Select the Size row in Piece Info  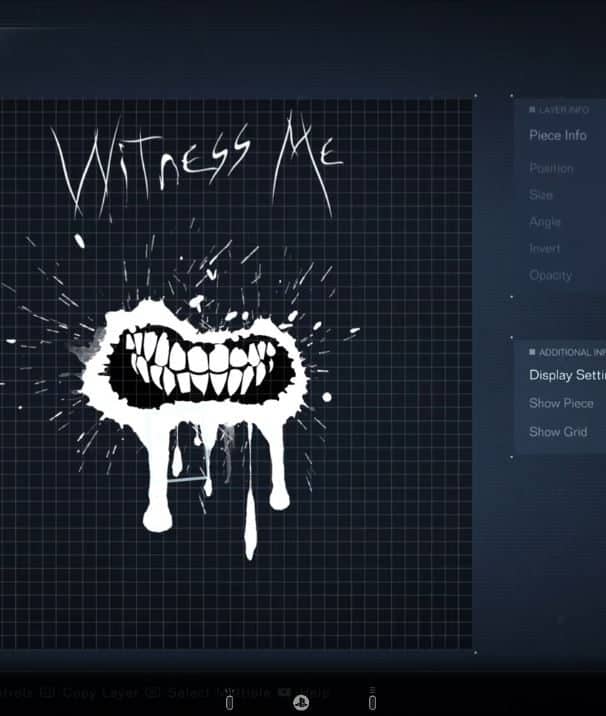coord(541,195)
